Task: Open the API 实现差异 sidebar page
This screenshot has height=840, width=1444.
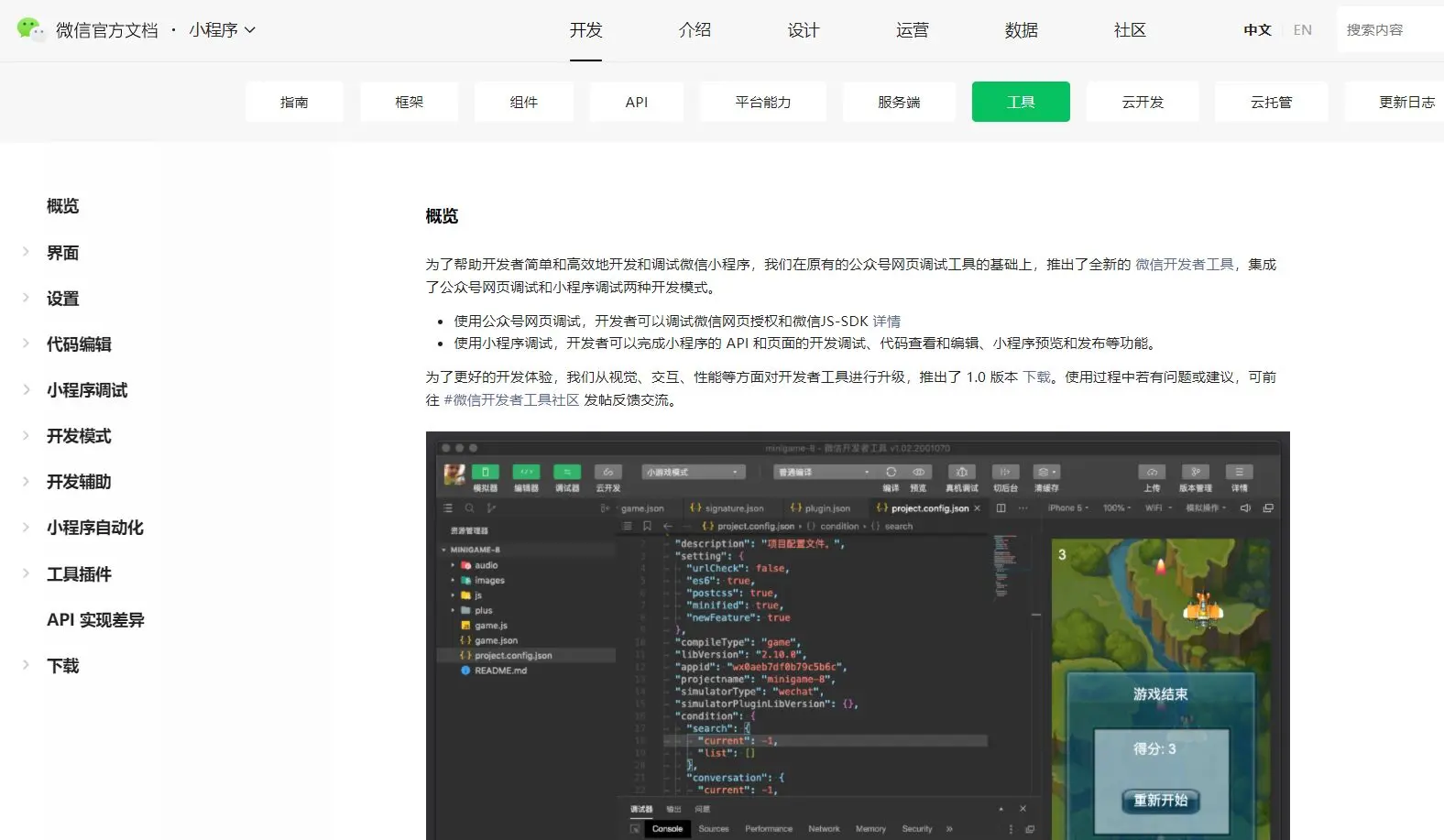Action: 95,620
